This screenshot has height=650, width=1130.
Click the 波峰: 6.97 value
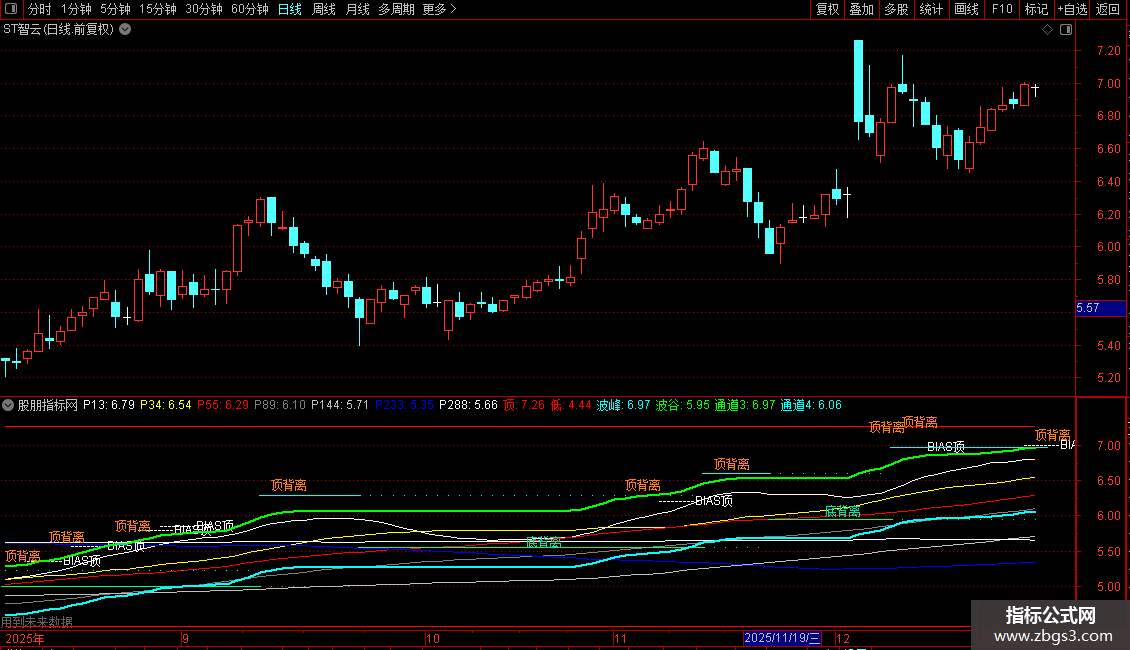[x=623, y=405]
